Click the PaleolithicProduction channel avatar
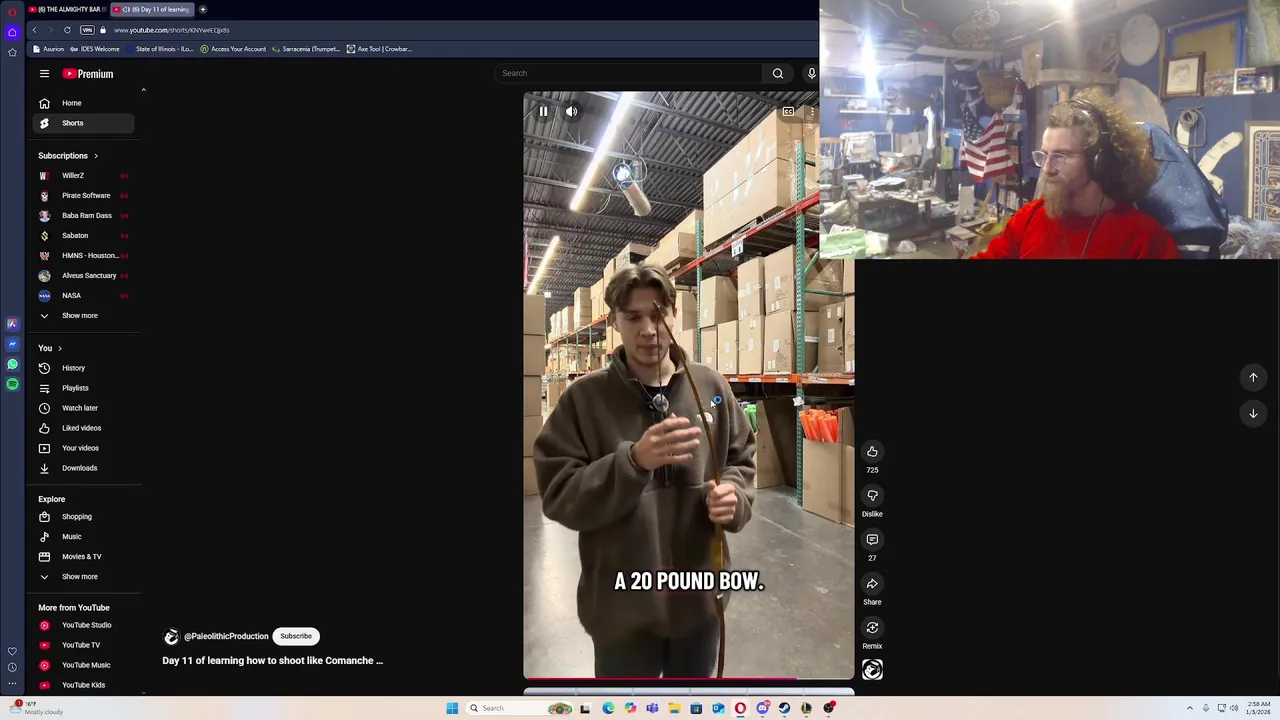Screen dimensions: 1280x720 click(x=171, y=636)
